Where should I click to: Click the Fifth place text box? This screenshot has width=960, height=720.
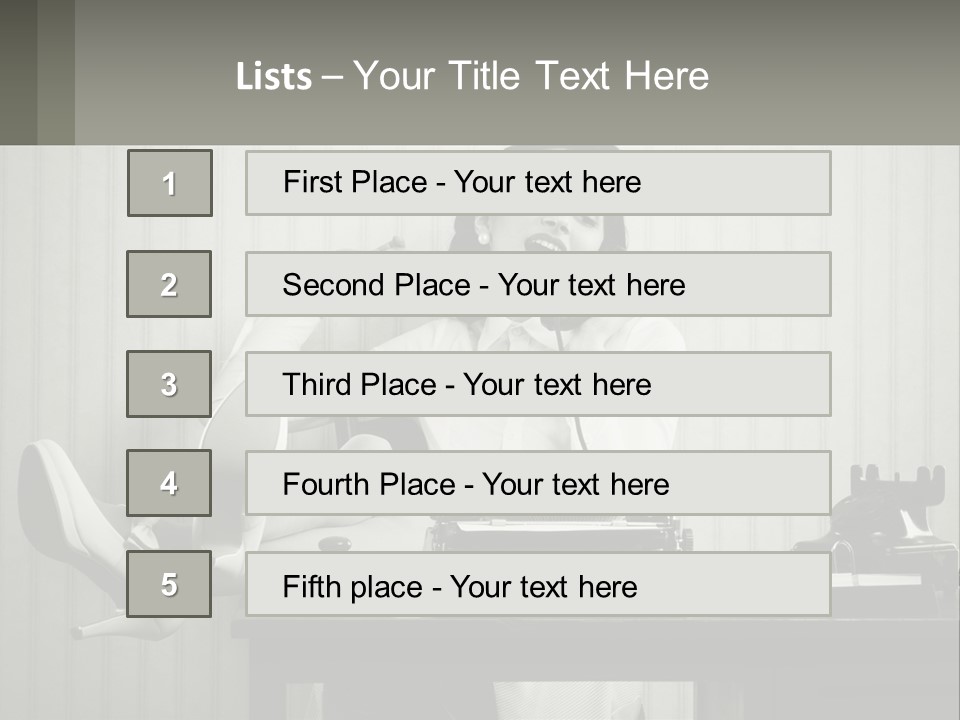coord(538,585)
